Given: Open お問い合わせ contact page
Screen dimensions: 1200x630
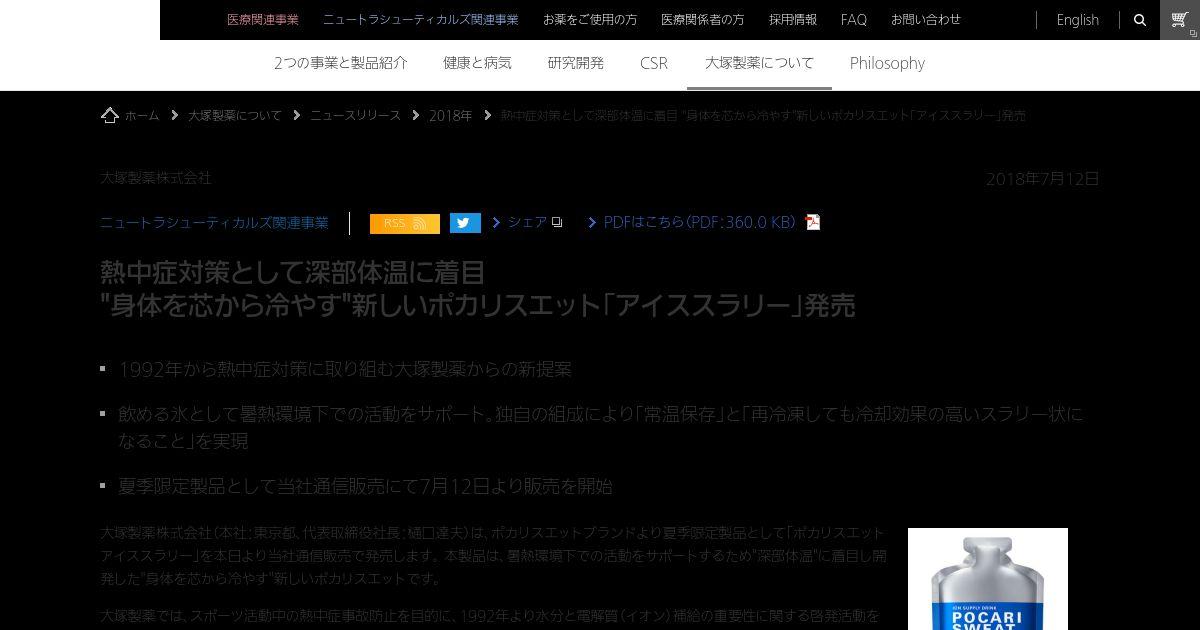Looking at the screenshot, I should coord(926,19).
